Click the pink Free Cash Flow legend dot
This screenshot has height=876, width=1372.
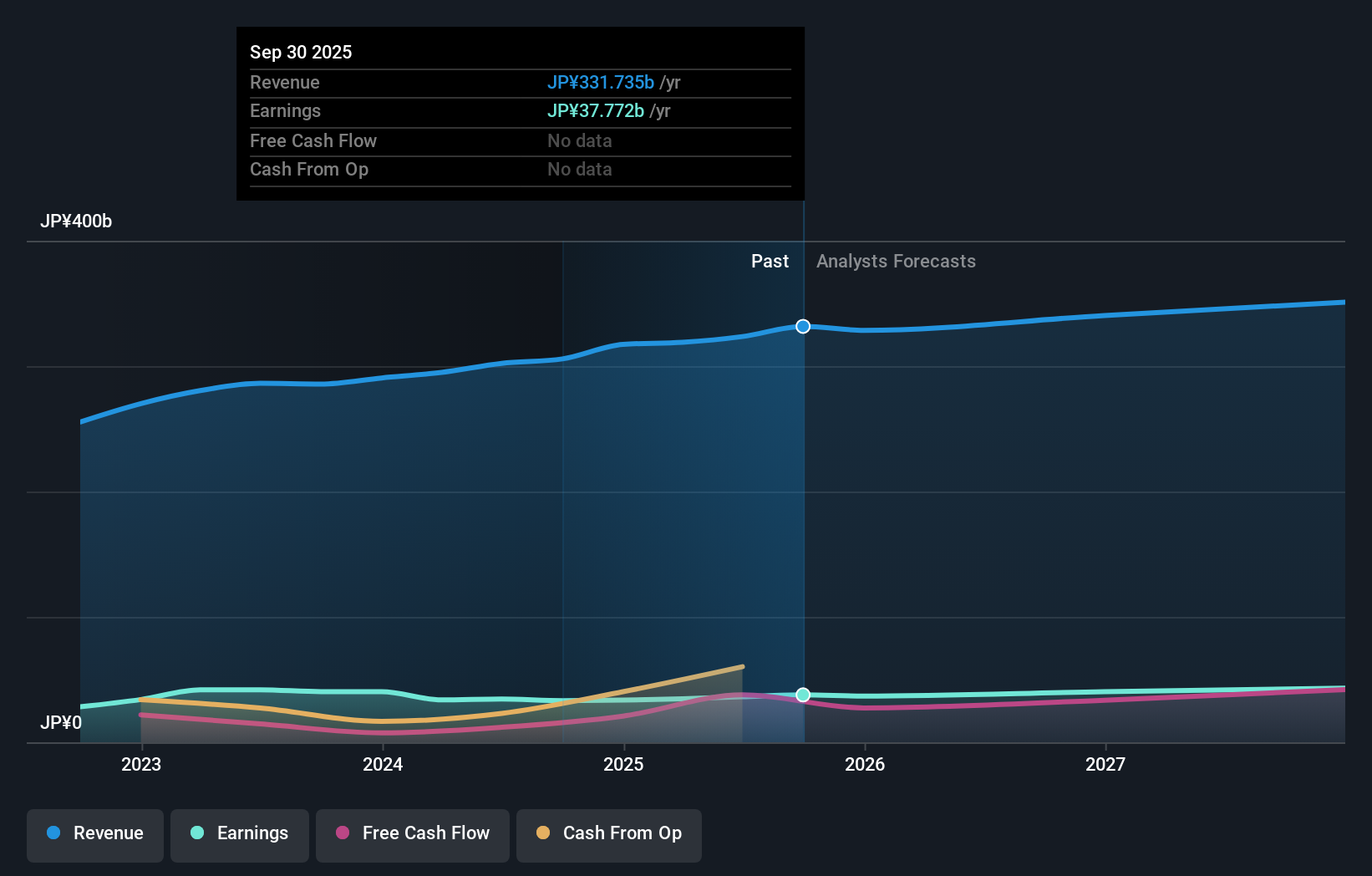[x=341, y=833]
